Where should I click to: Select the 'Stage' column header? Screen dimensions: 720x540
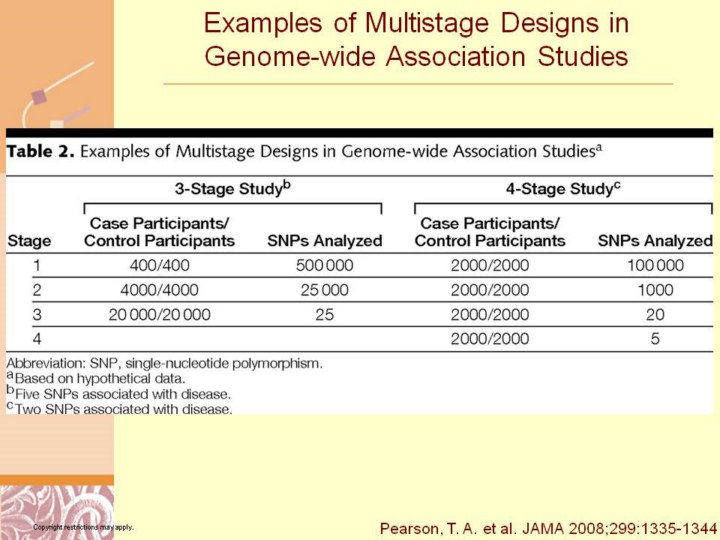pos(29,241)
